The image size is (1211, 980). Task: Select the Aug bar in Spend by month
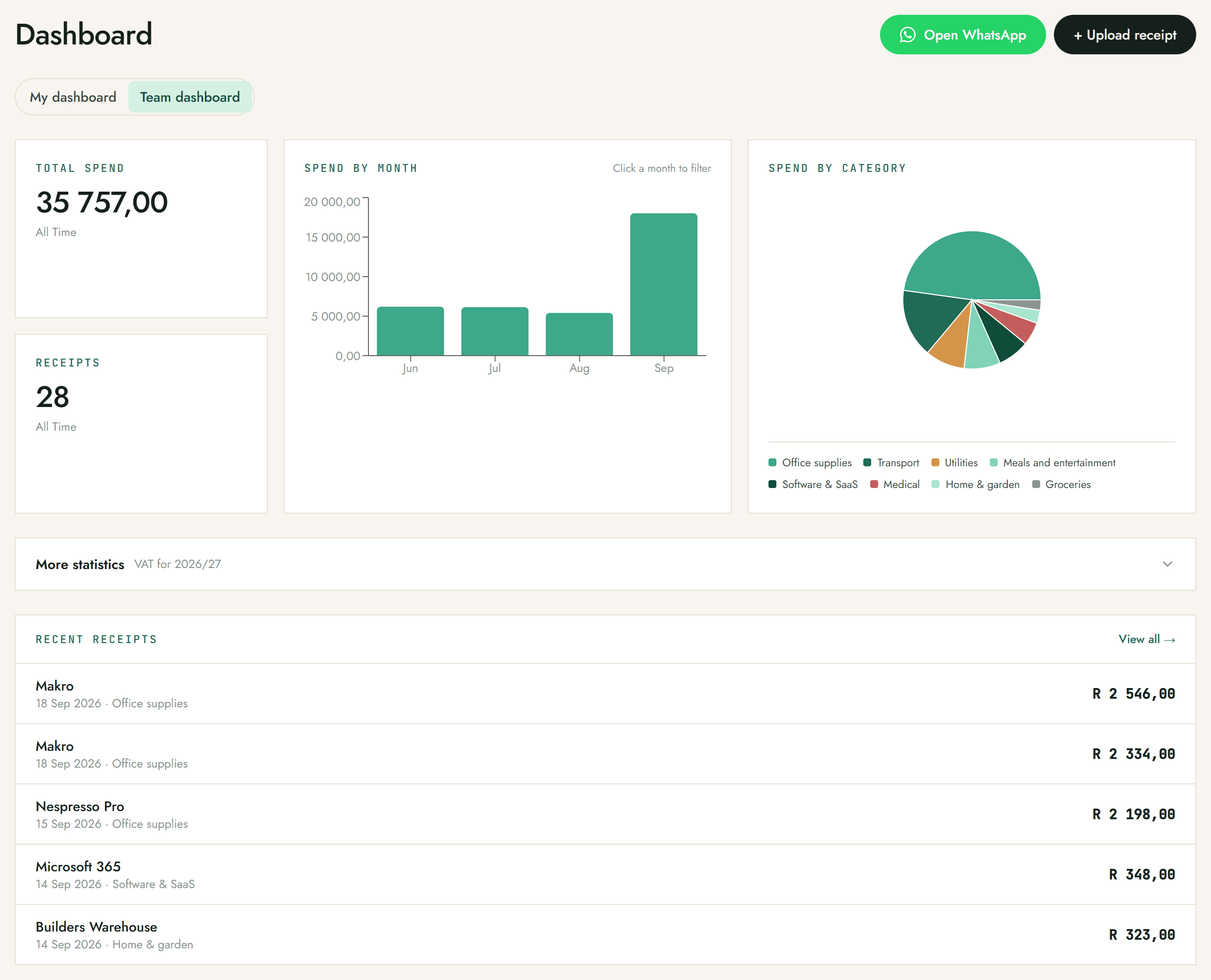(x=579, y=334)
